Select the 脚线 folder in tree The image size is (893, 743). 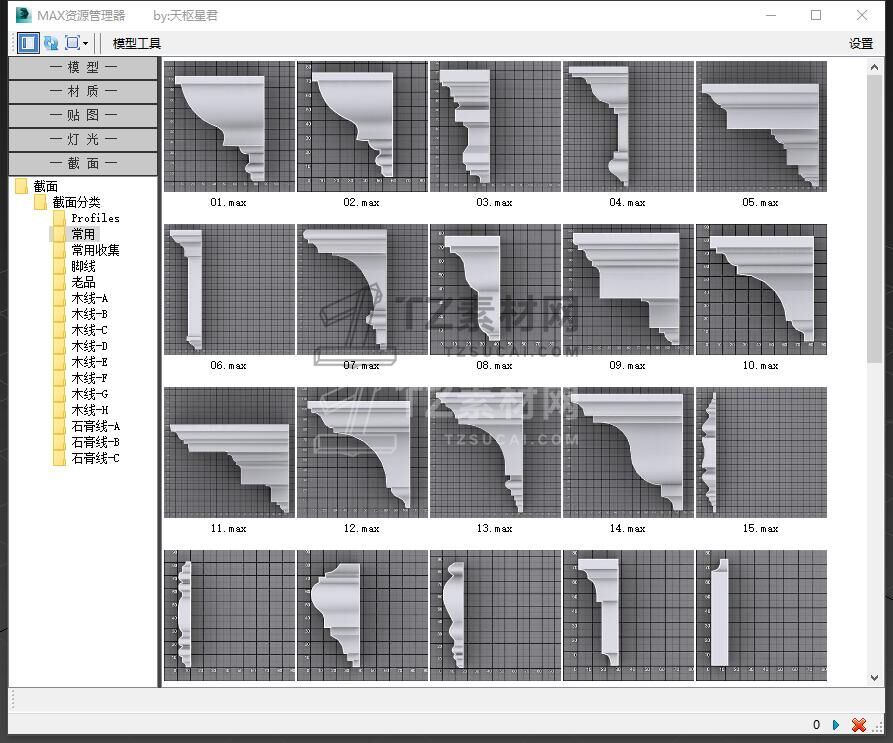pyautogui.click(x=83, y=266)
